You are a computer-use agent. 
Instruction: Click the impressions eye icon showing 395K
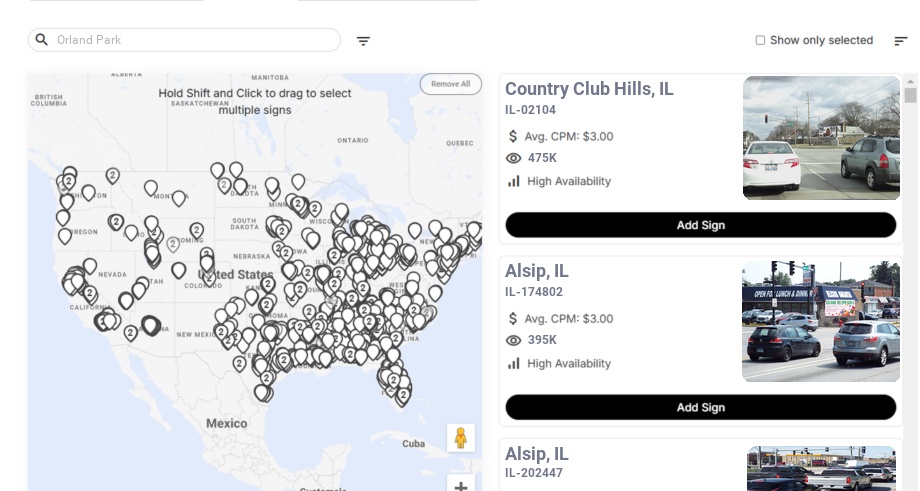coord(513,340)
